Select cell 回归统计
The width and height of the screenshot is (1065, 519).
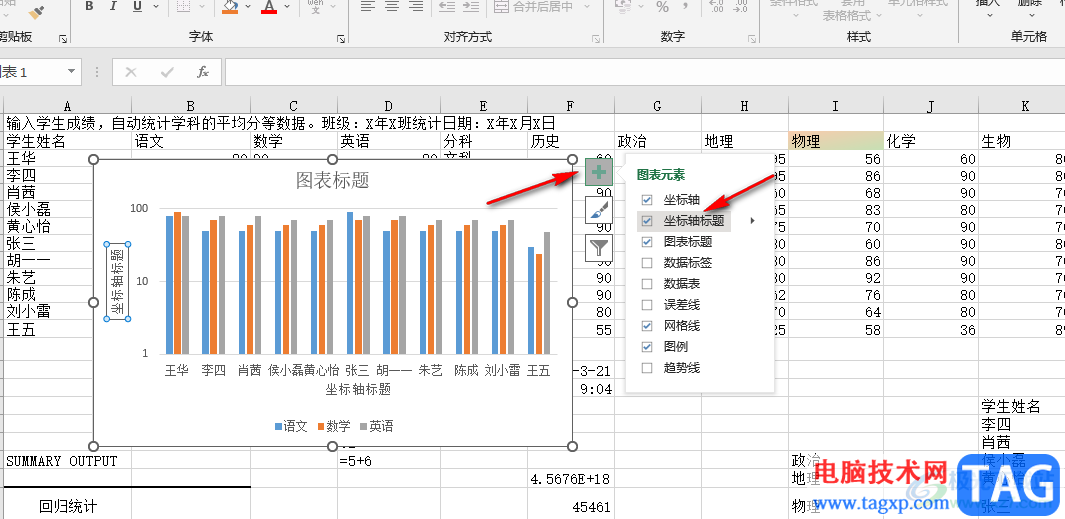(68, 506)
